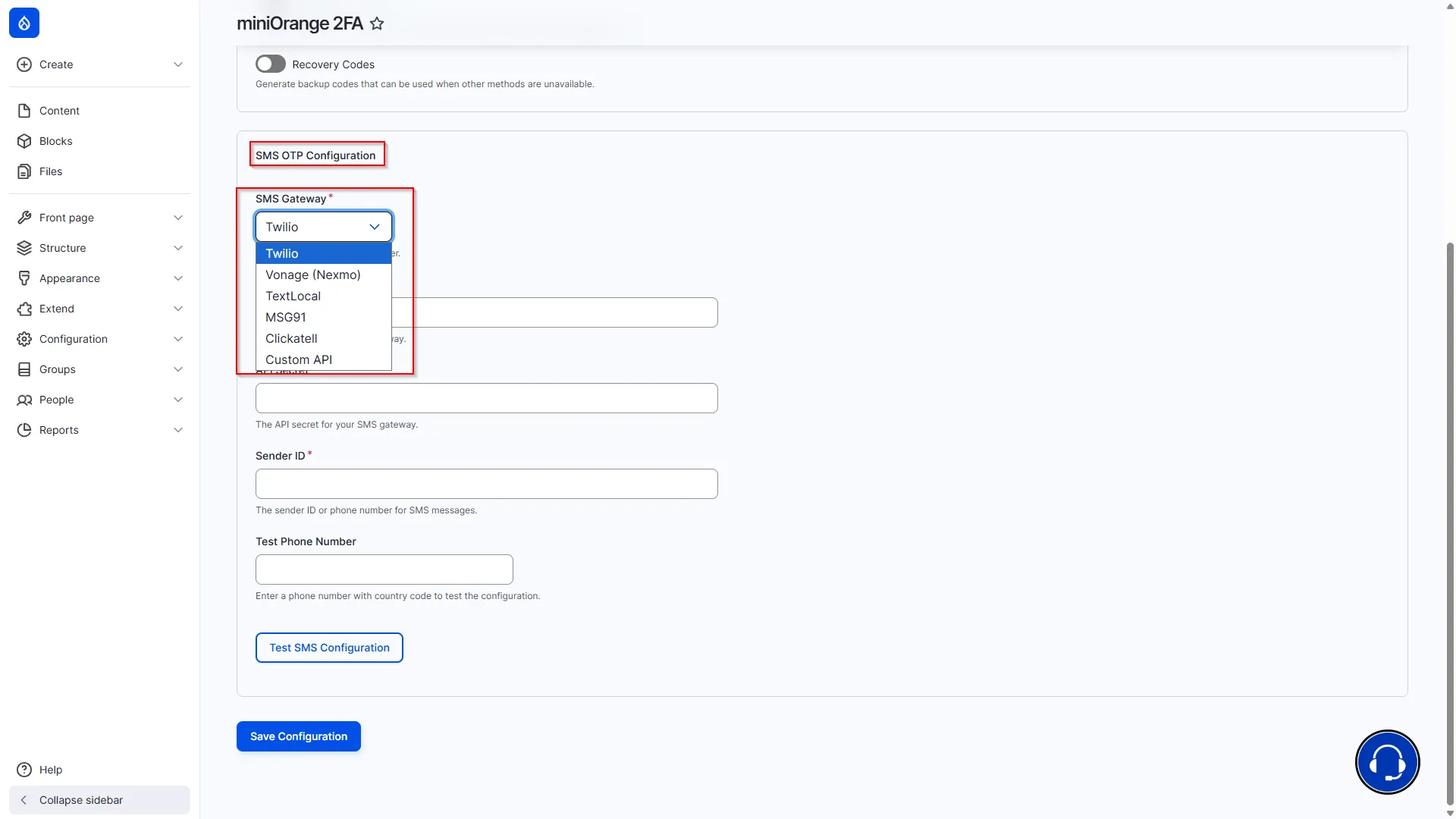Collapse the sidebar

pos(99,800)
